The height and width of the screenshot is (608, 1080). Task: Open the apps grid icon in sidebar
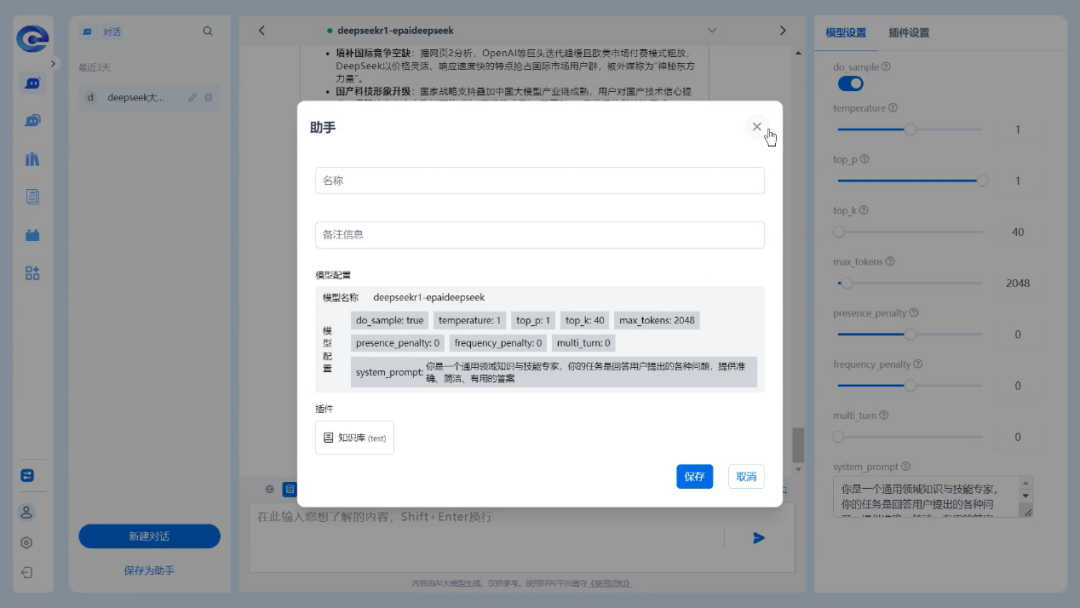[32, 273]
